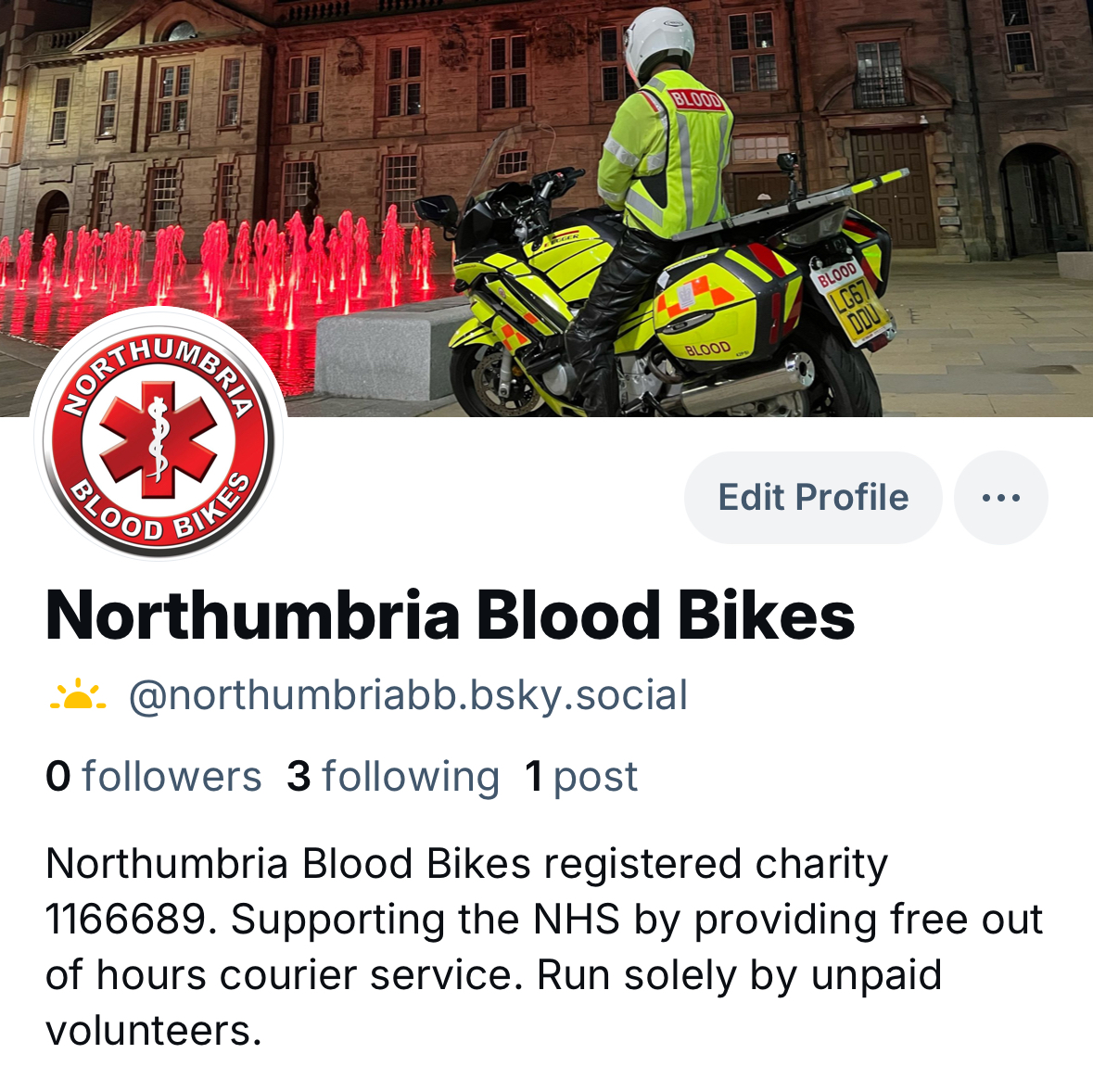Click the rider's white helmet
Viewport: 1093px width, 1092px height.
click(x=659, y=41)
